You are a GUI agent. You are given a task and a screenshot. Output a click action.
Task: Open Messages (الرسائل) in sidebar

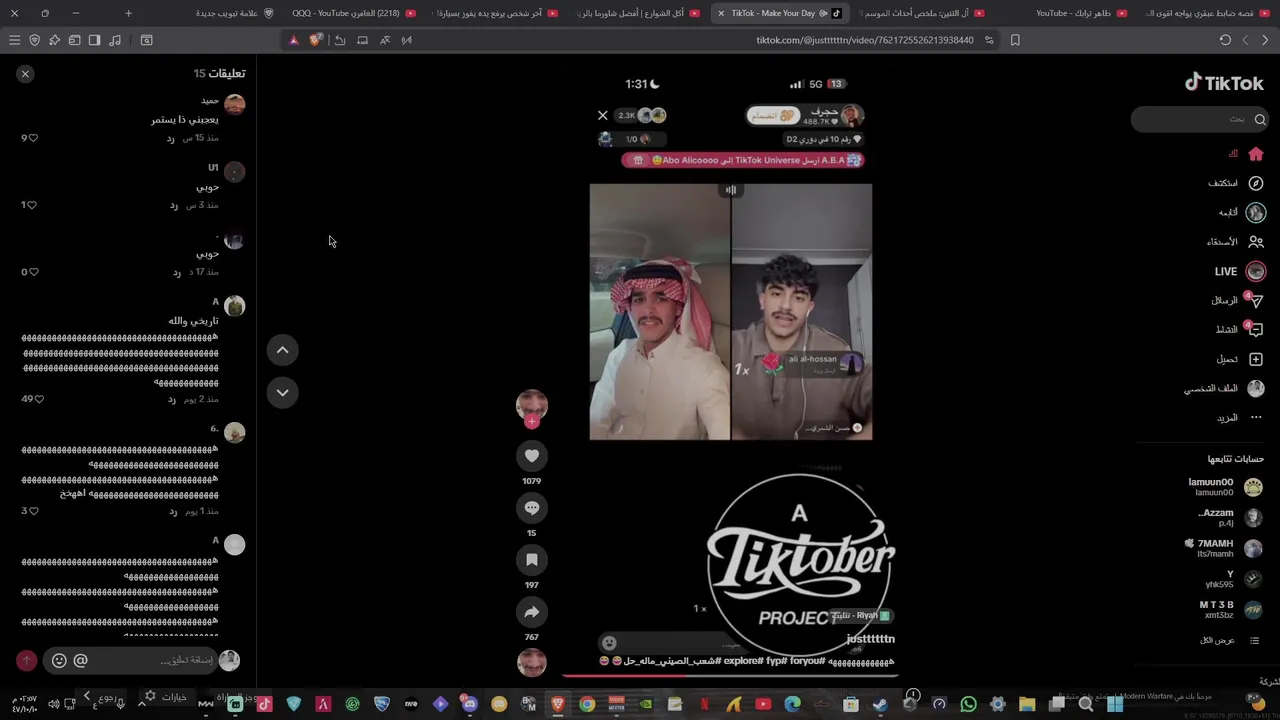pyautogui.click(x=1238, y=300)
